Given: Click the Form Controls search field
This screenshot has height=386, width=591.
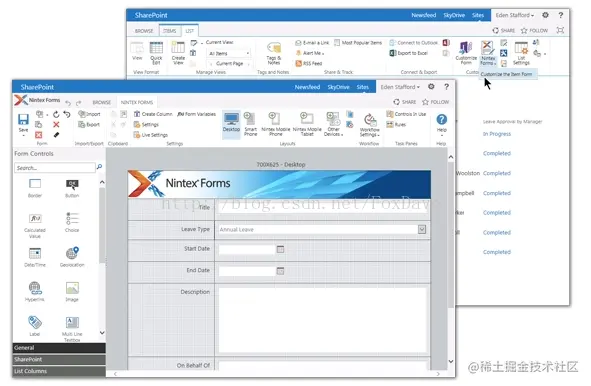Looking at the screenshot, I should [55, 168].
